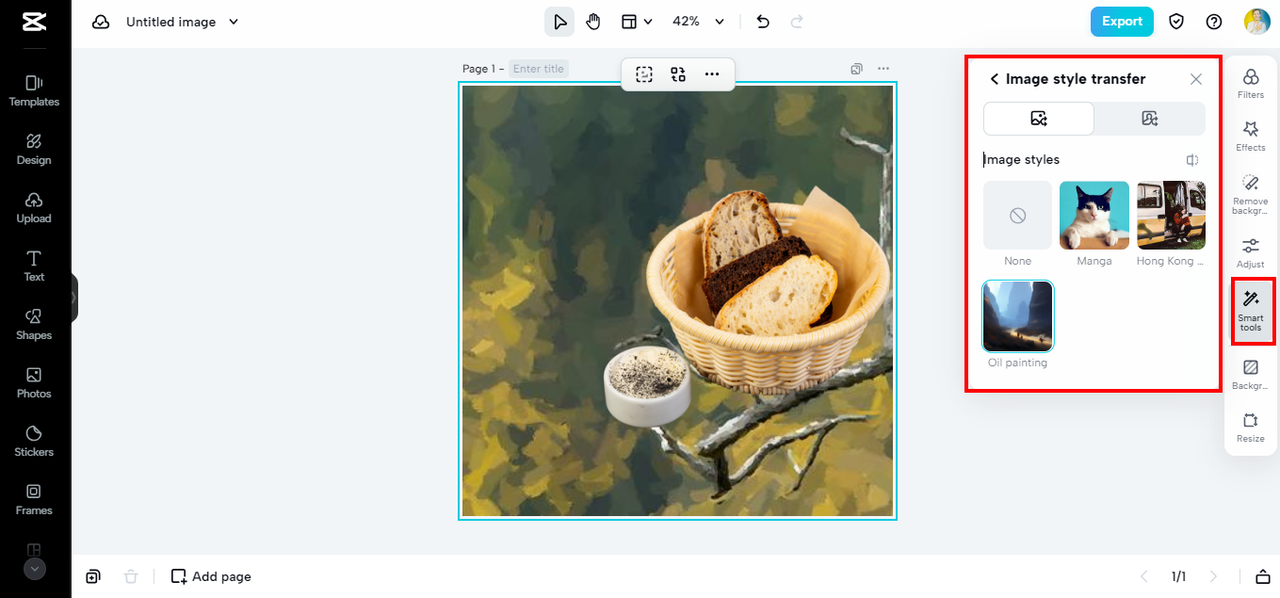Click the crop selection icon in floating toolbar

click(x=644, y=74)
